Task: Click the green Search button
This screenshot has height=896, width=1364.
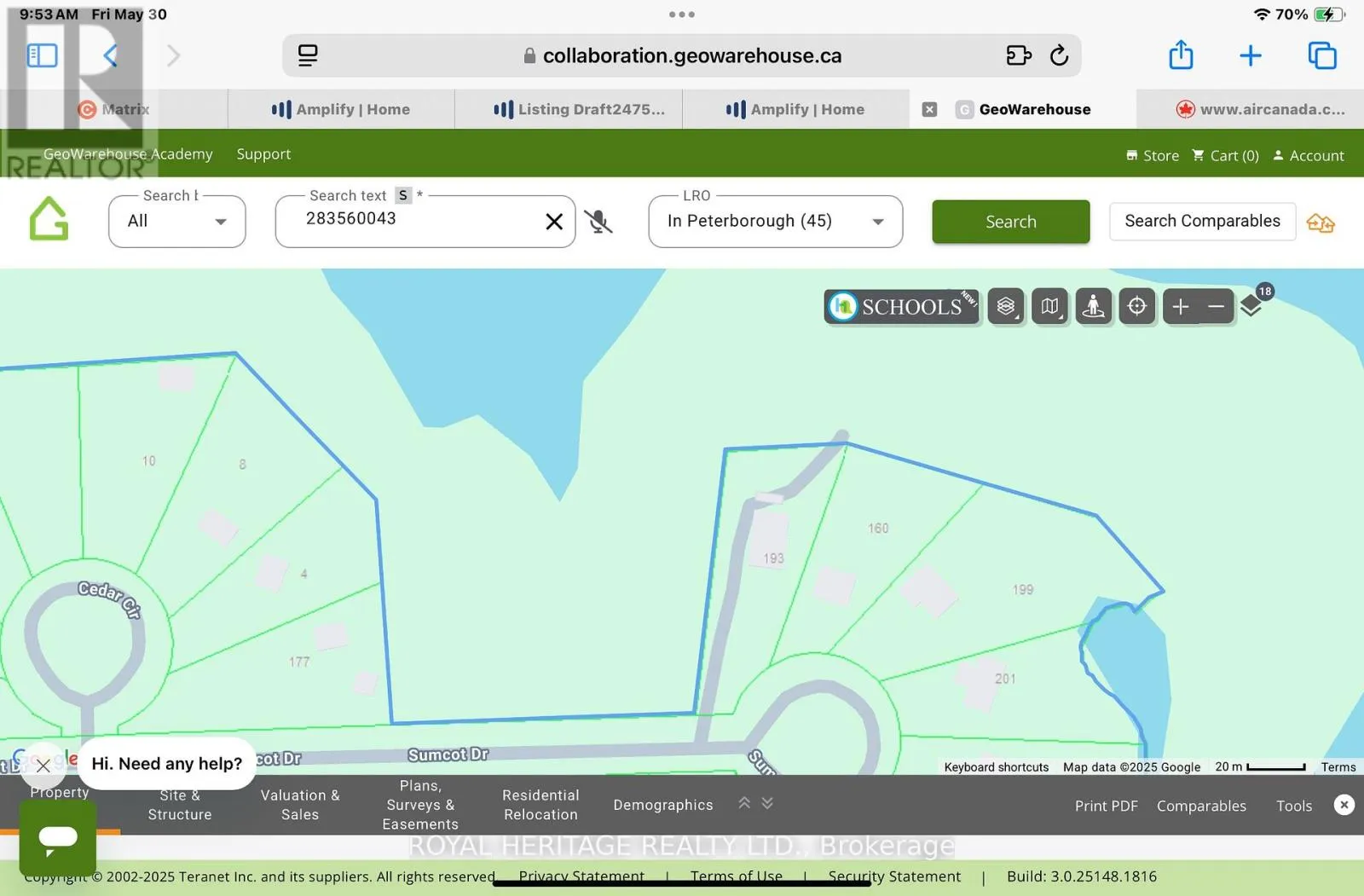Action: 1010,222
